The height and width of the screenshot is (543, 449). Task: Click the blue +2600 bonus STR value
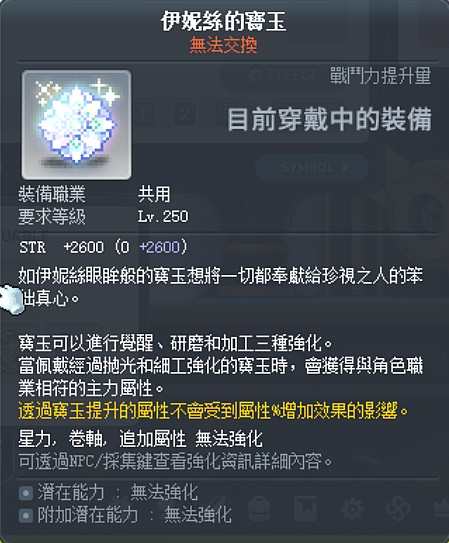[160, 247]
